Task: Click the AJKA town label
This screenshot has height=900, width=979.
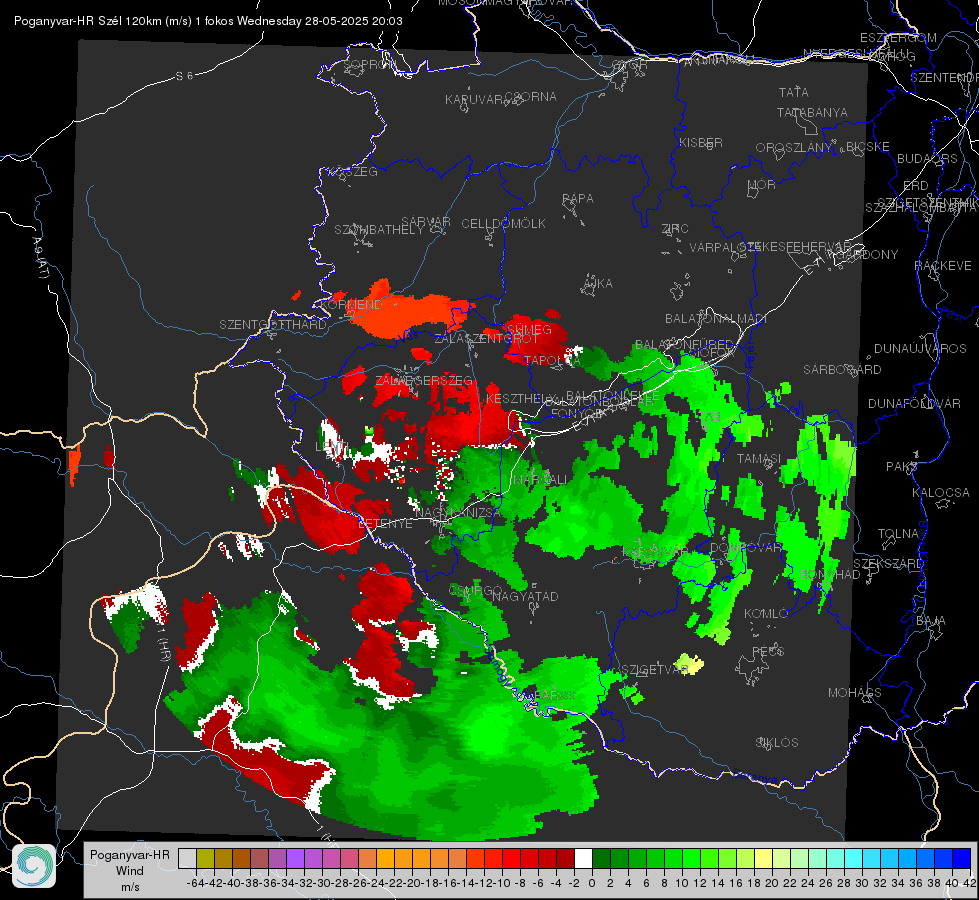Action: pyautogui.click(x=598, y=284)
